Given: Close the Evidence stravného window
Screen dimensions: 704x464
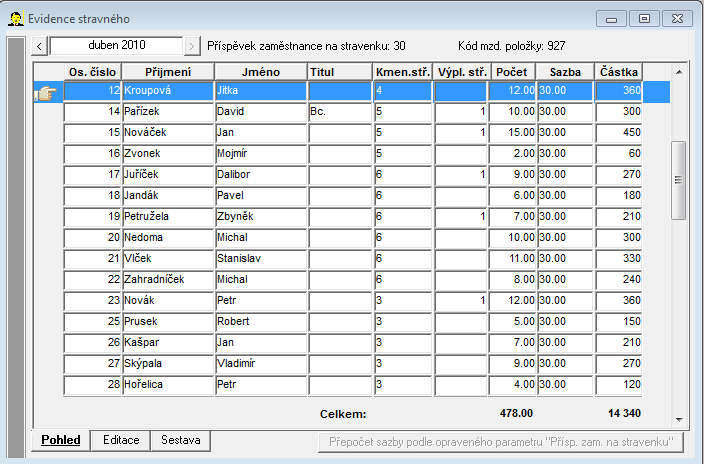Looking at the screenshot, I should pyautogui.click(x=678, y=19).
